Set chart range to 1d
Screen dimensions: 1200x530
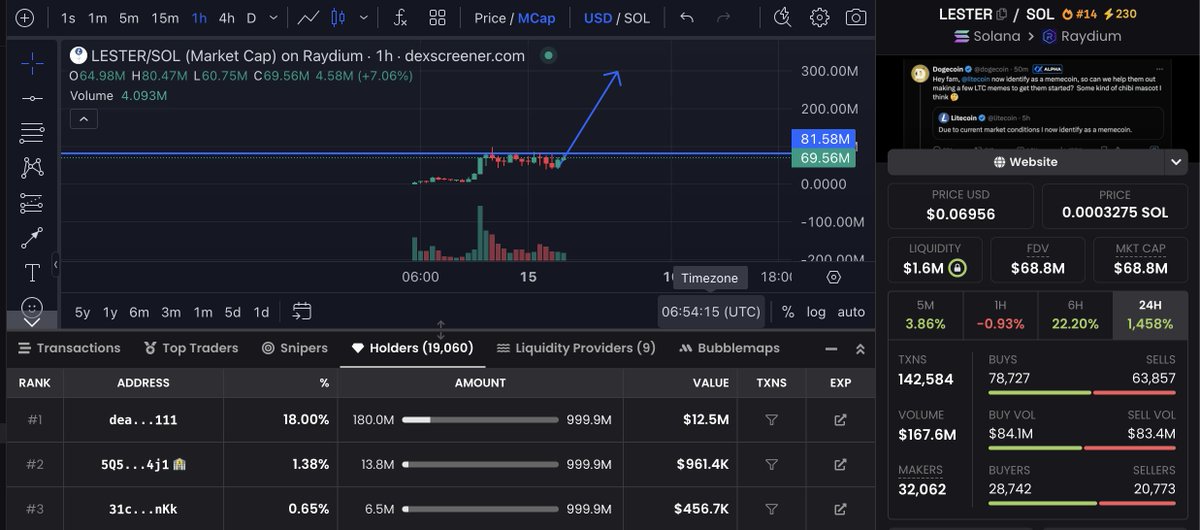tap(261, 312)
